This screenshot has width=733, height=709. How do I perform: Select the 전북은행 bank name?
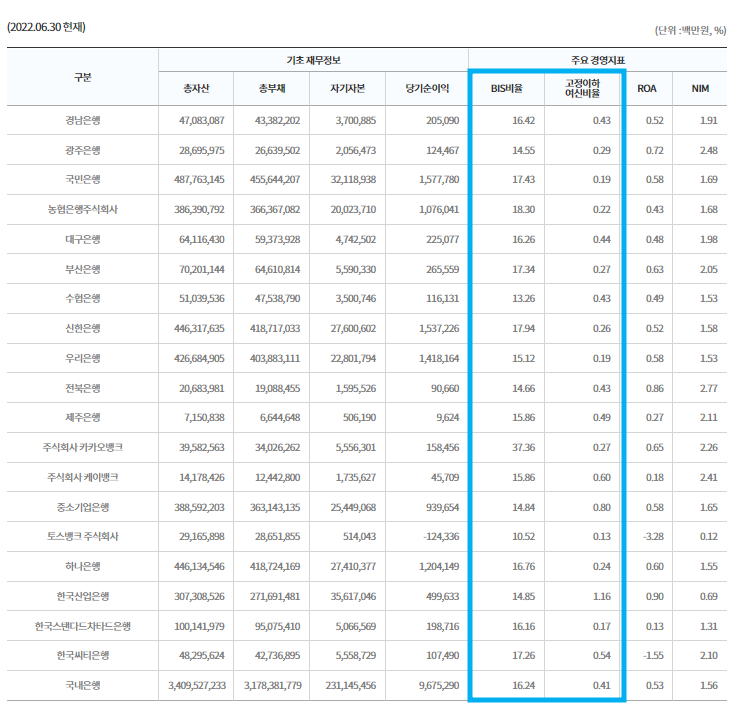tap(83, 388)
